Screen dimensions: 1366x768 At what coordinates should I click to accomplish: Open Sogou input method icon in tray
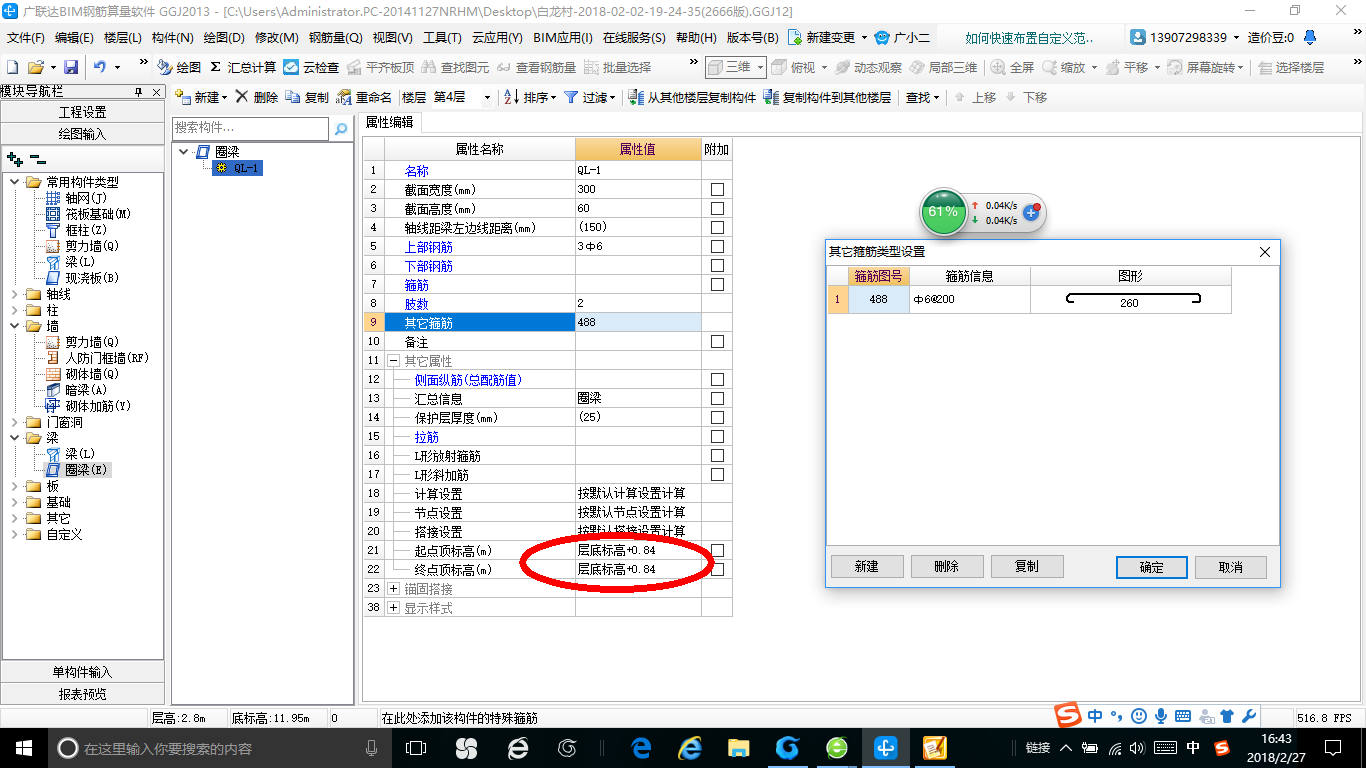1221,748
